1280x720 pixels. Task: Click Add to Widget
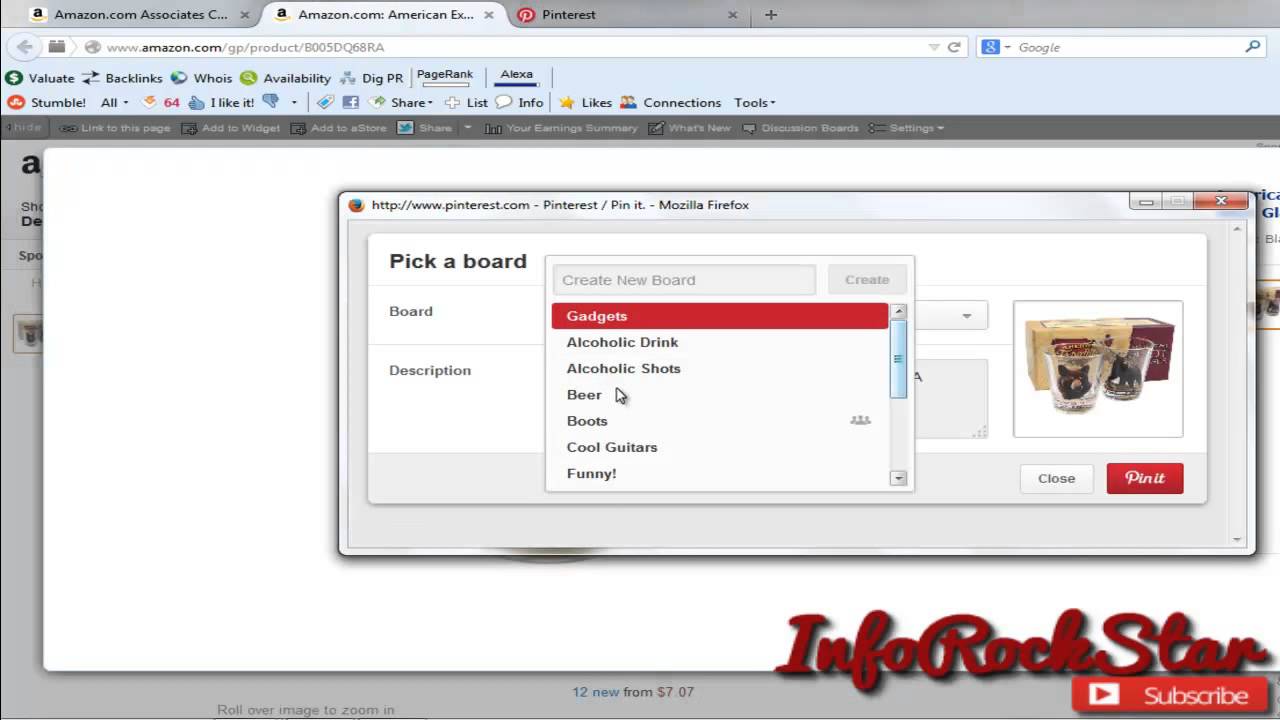coord(231,128)
